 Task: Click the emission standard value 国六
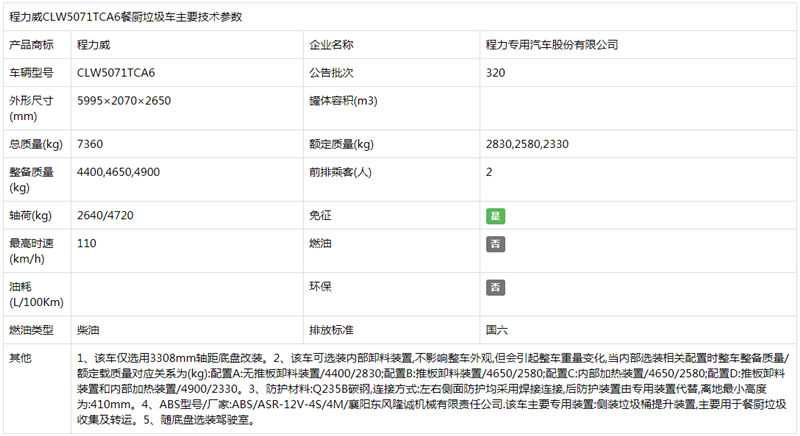(496, 329)
